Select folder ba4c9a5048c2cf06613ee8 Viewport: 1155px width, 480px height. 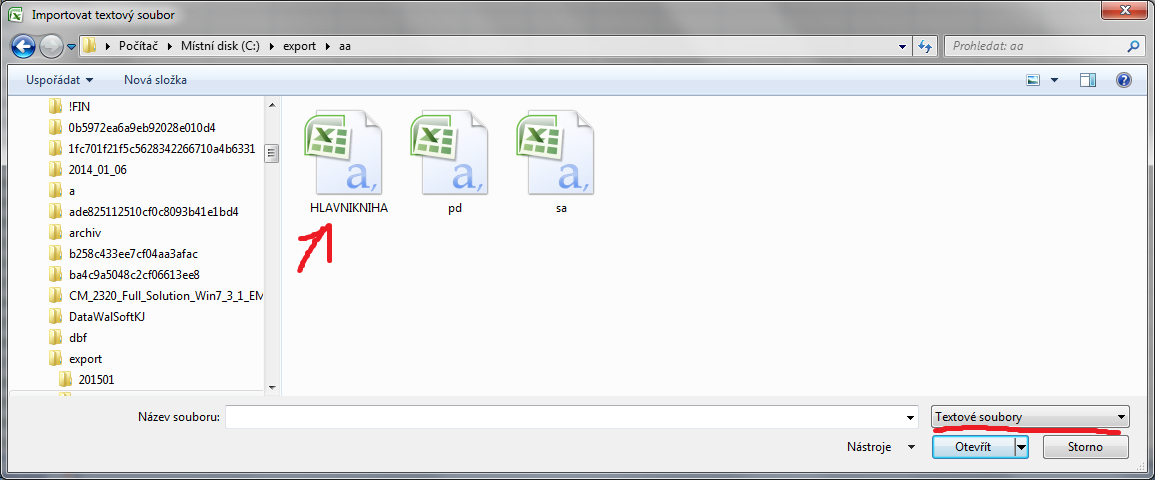point(134,275)
